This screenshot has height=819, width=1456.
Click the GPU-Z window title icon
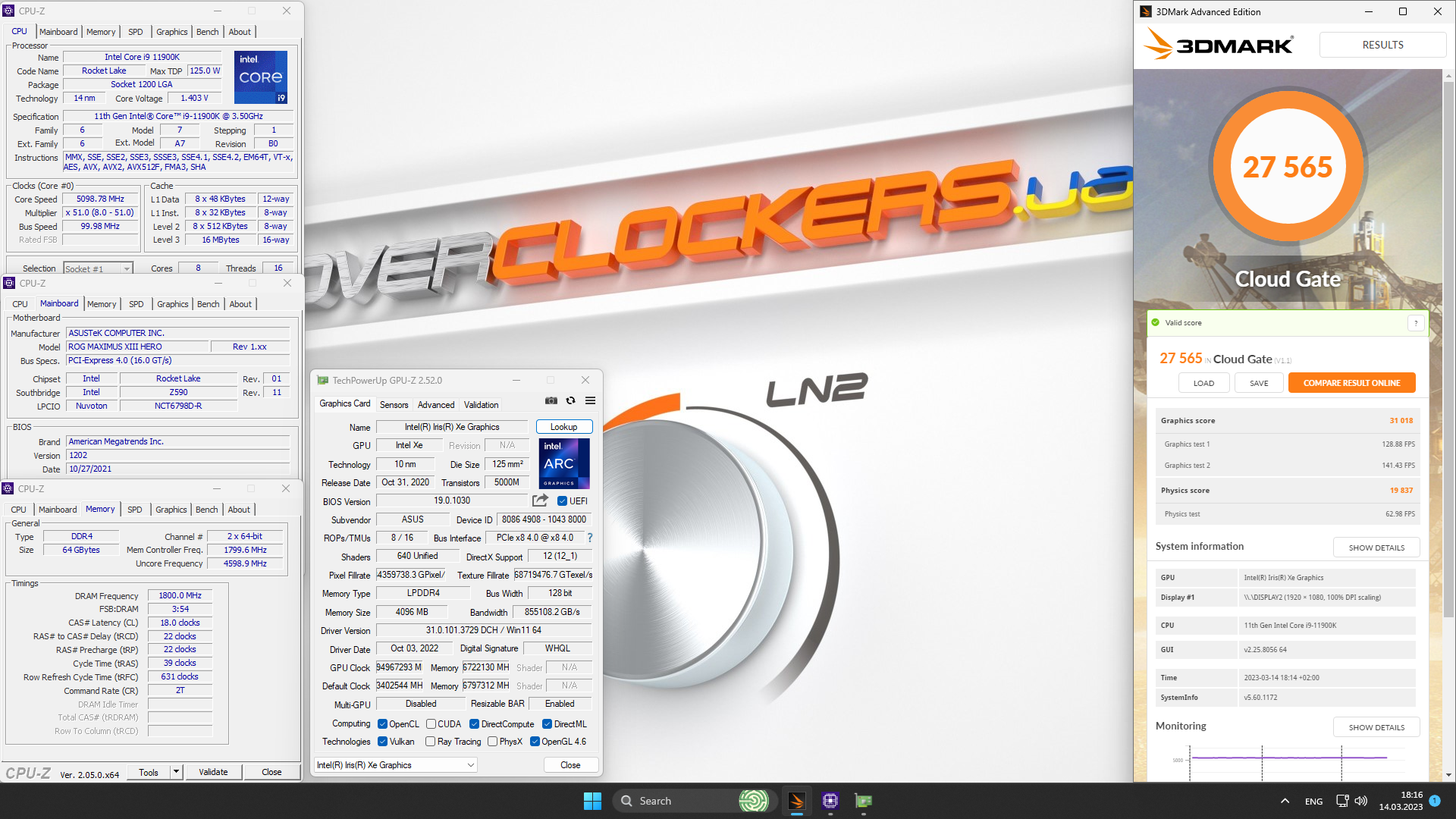pos(323,380)
